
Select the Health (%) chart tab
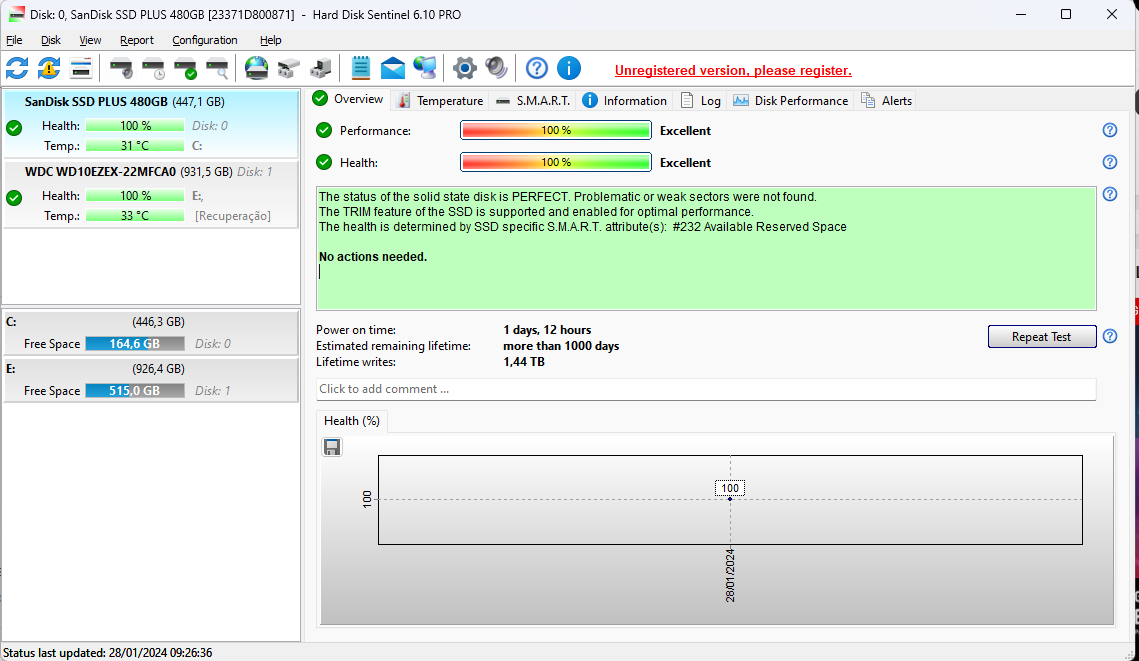(352, 421)
